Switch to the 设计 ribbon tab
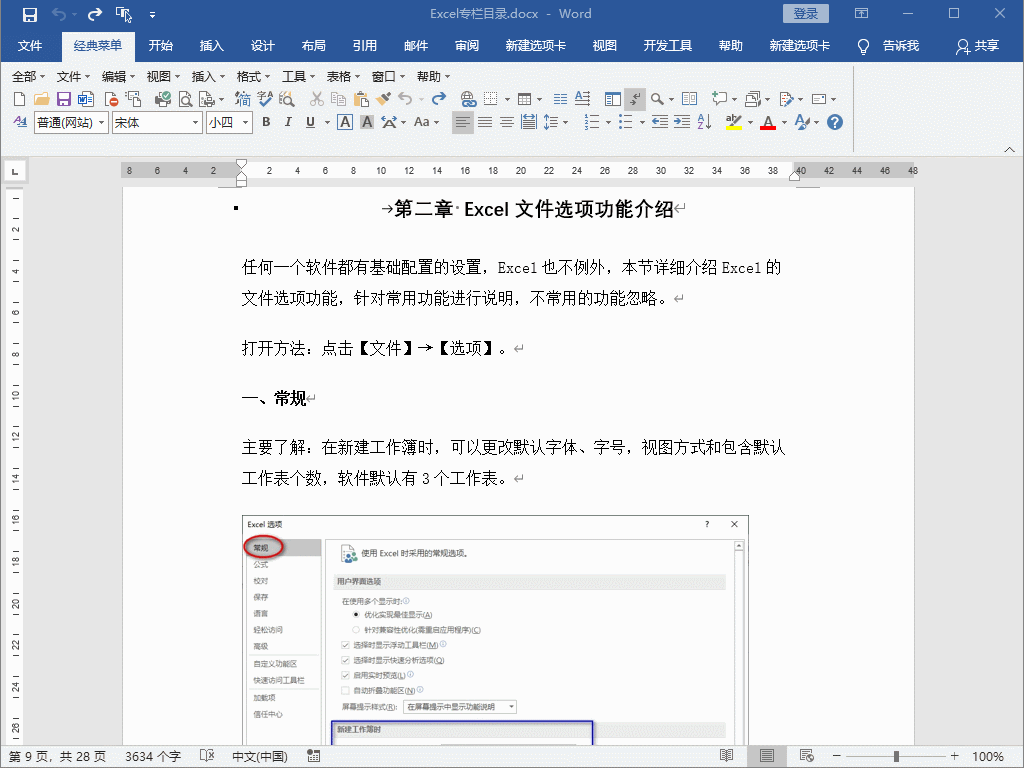Screen dimensions: 1024x768 pyautogui.click(x=263, y=46)
